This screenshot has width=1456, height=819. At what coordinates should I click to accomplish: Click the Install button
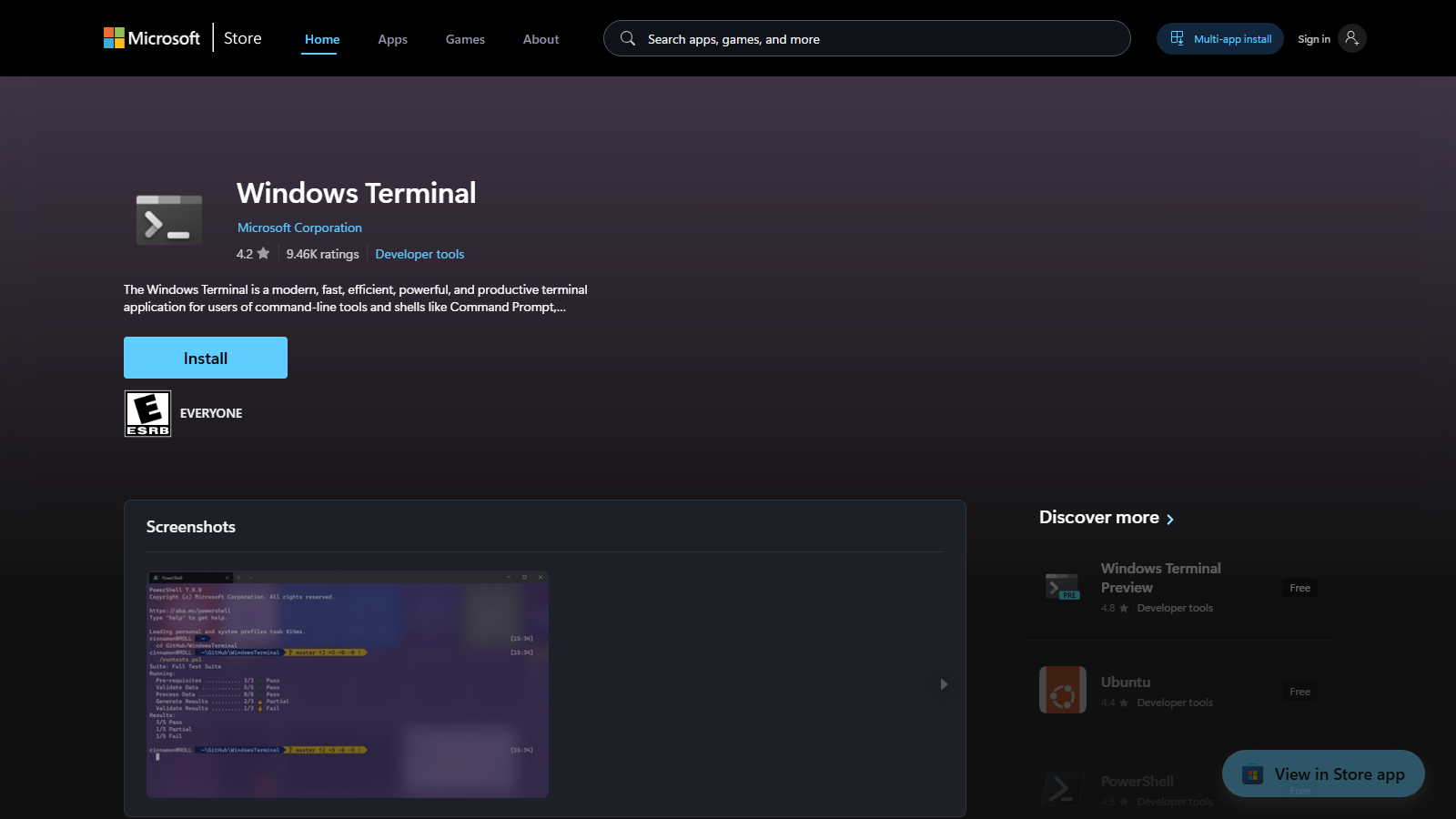click(206, 358)
